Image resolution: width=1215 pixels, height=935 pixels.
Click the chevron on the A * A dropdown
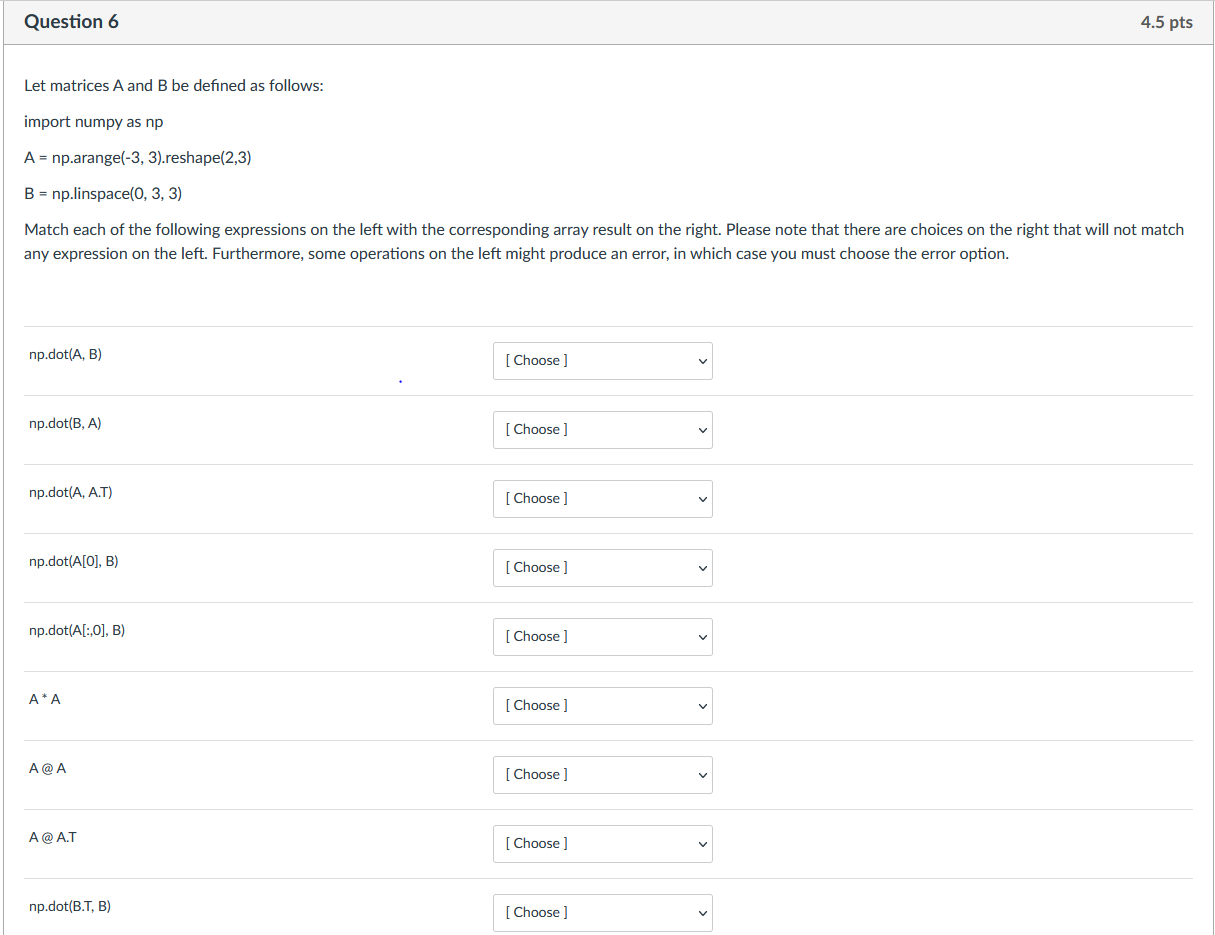click(700, 705)
